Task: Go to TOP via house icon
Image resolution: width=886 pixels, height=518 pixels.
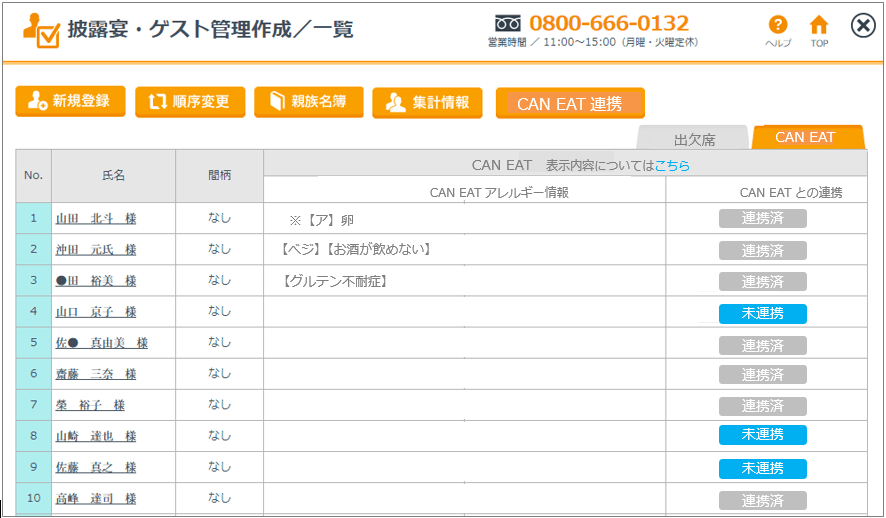Action: [819, 26]
